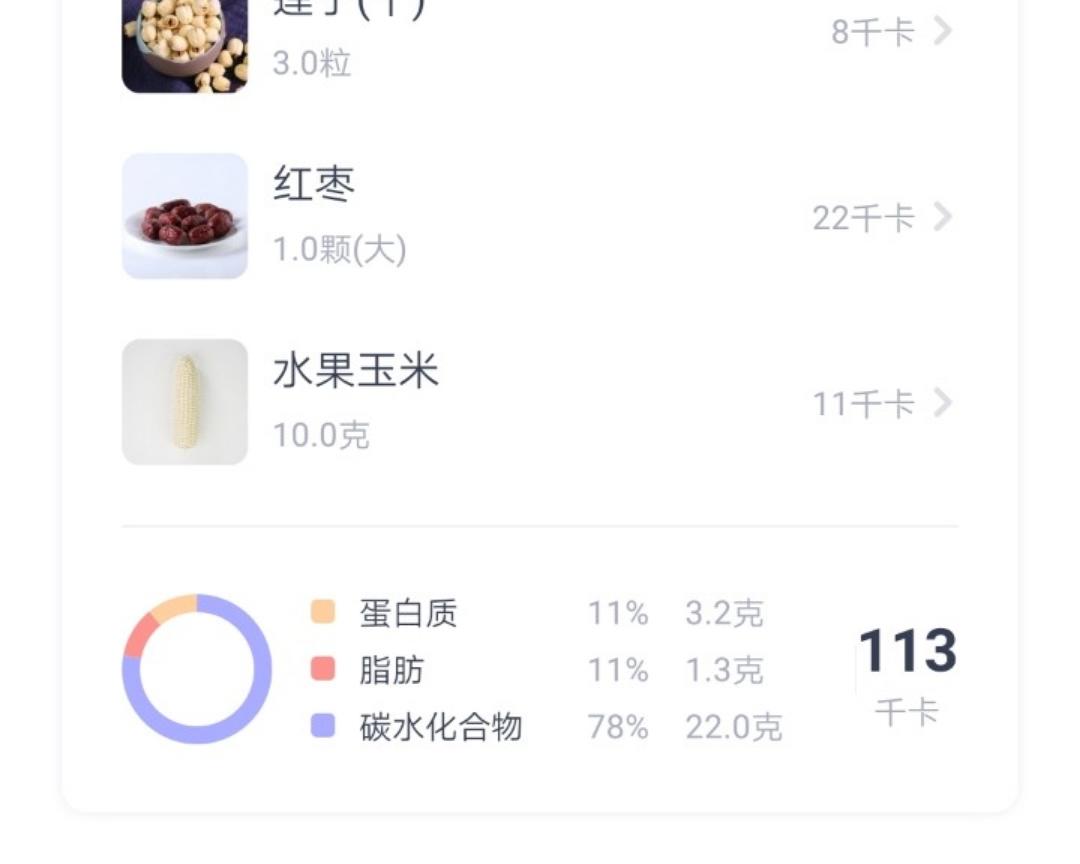Tap the 水果玉米 food name
This screenshot has height=864, width=1080.
pyautogui.click(x=355, y=371)
